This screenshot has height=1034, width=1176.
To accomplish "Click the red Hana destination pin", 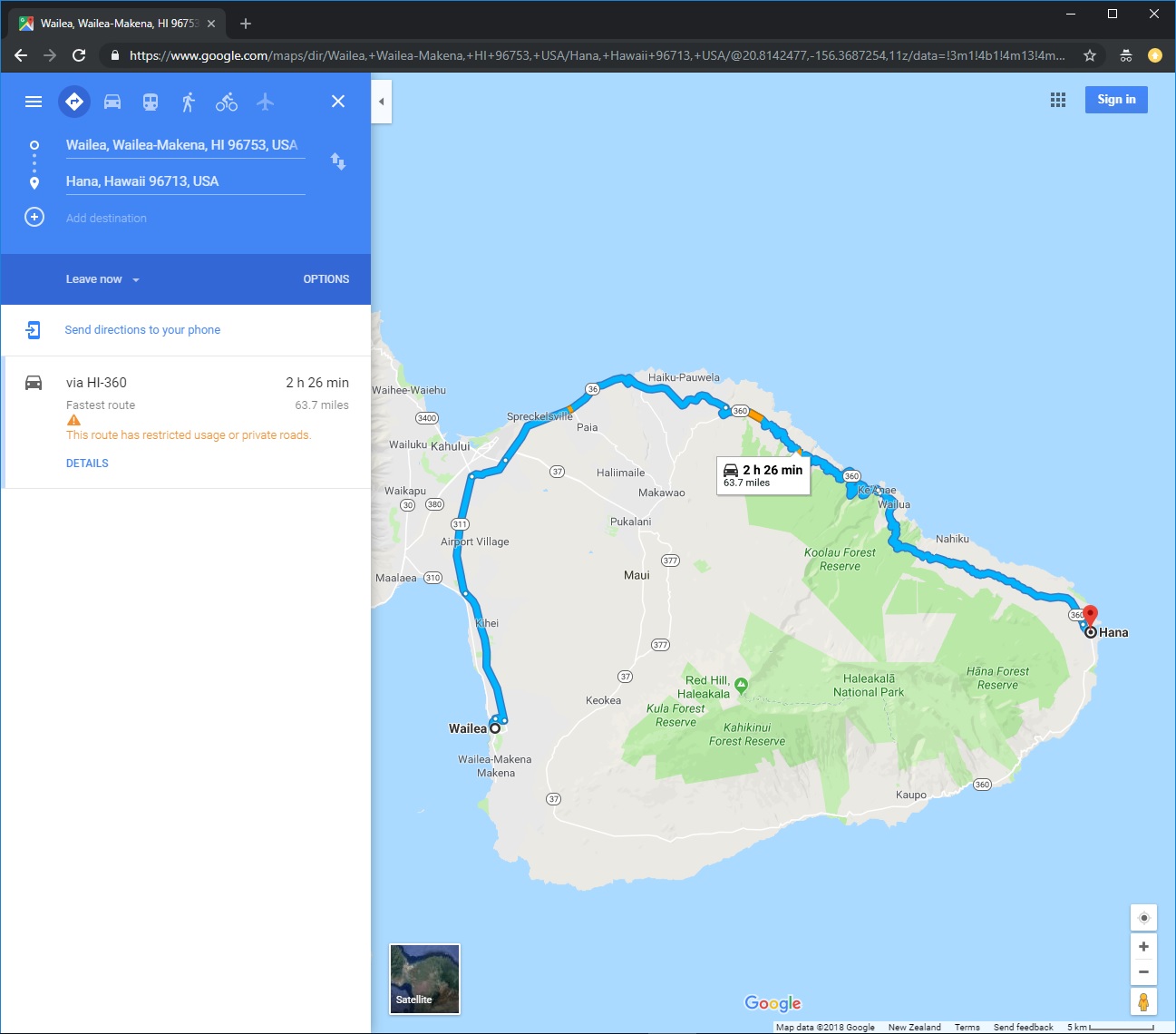I will click(1091, 615).
